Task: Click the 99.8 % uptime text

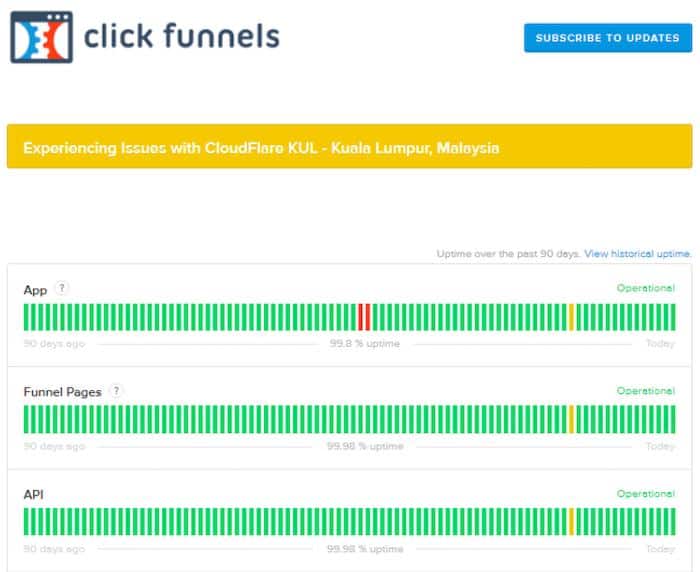Action: point(365,344)
